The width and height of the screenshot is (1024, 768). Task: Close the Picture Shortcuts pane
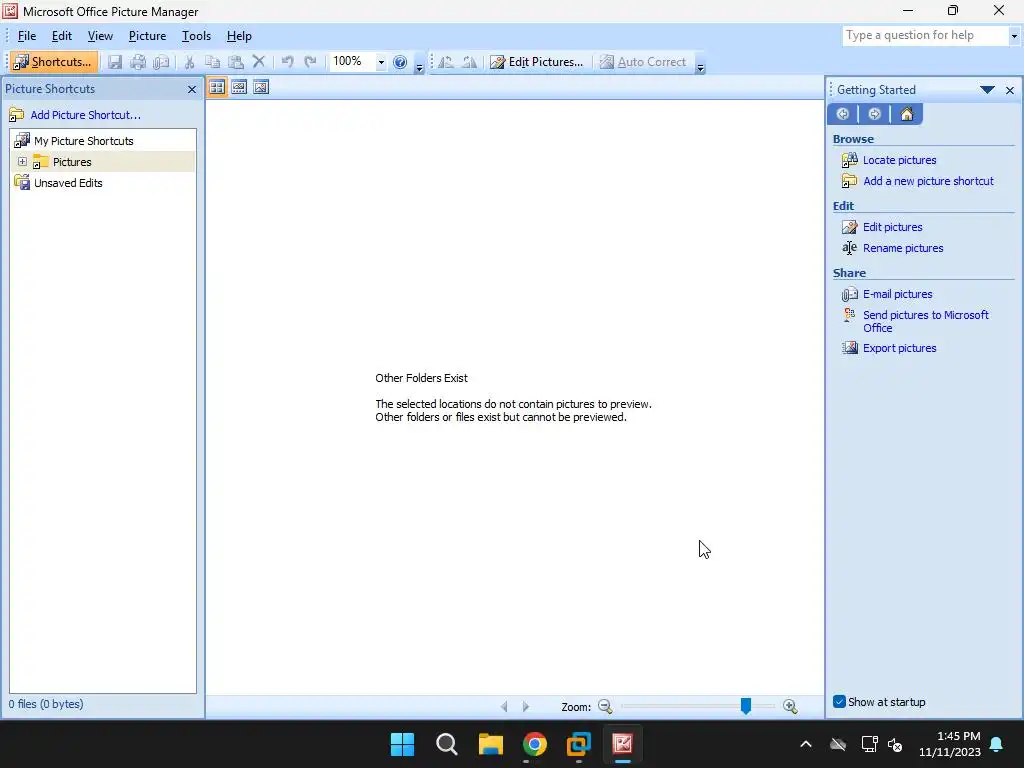click(x=192, y=89)
